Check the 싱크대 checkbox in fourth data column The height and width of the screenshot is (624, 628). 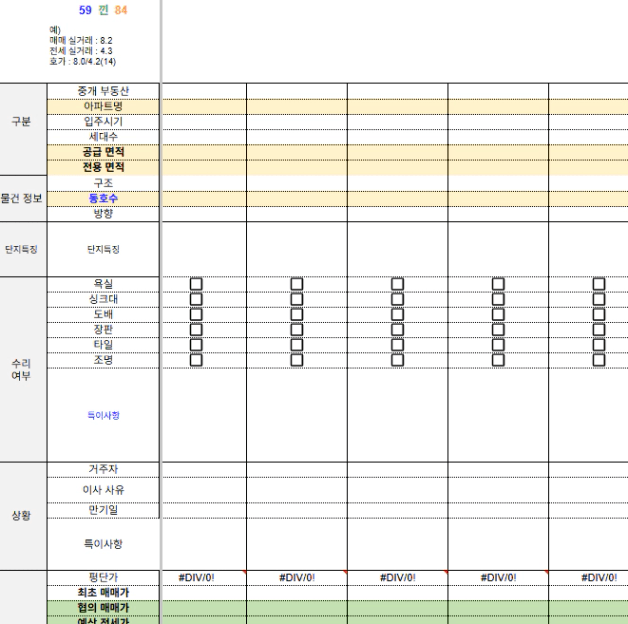coord(498,299)
